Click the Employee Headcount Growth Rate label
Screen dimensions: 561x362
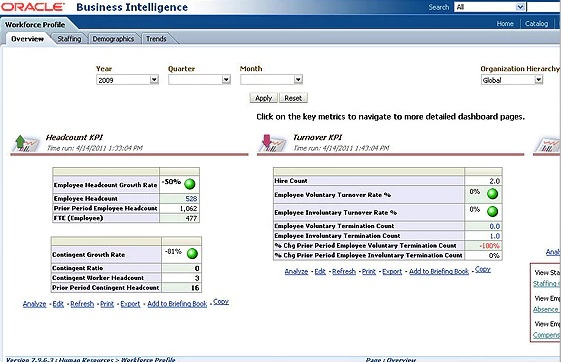click(105, 185)
